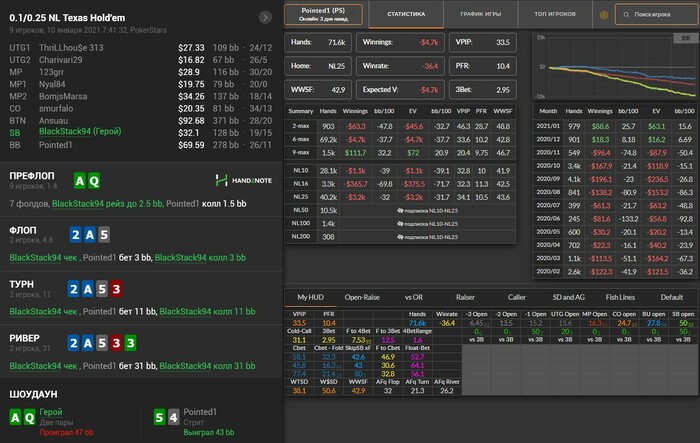Click the Pointed1 row in the BB seat
The image size is (700, 443).
141,145
